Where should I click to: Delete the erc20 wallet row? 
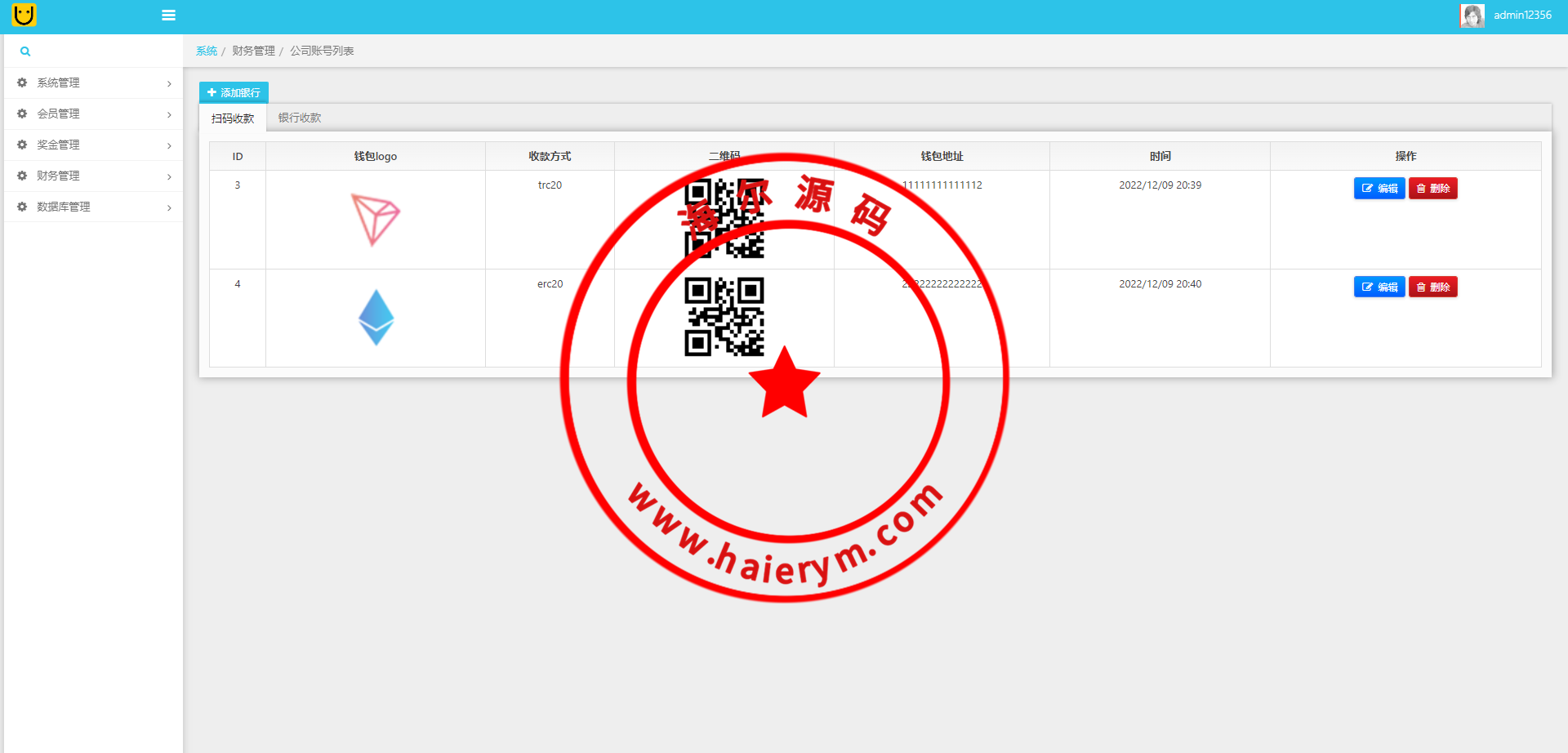(x=1432, y=287)
